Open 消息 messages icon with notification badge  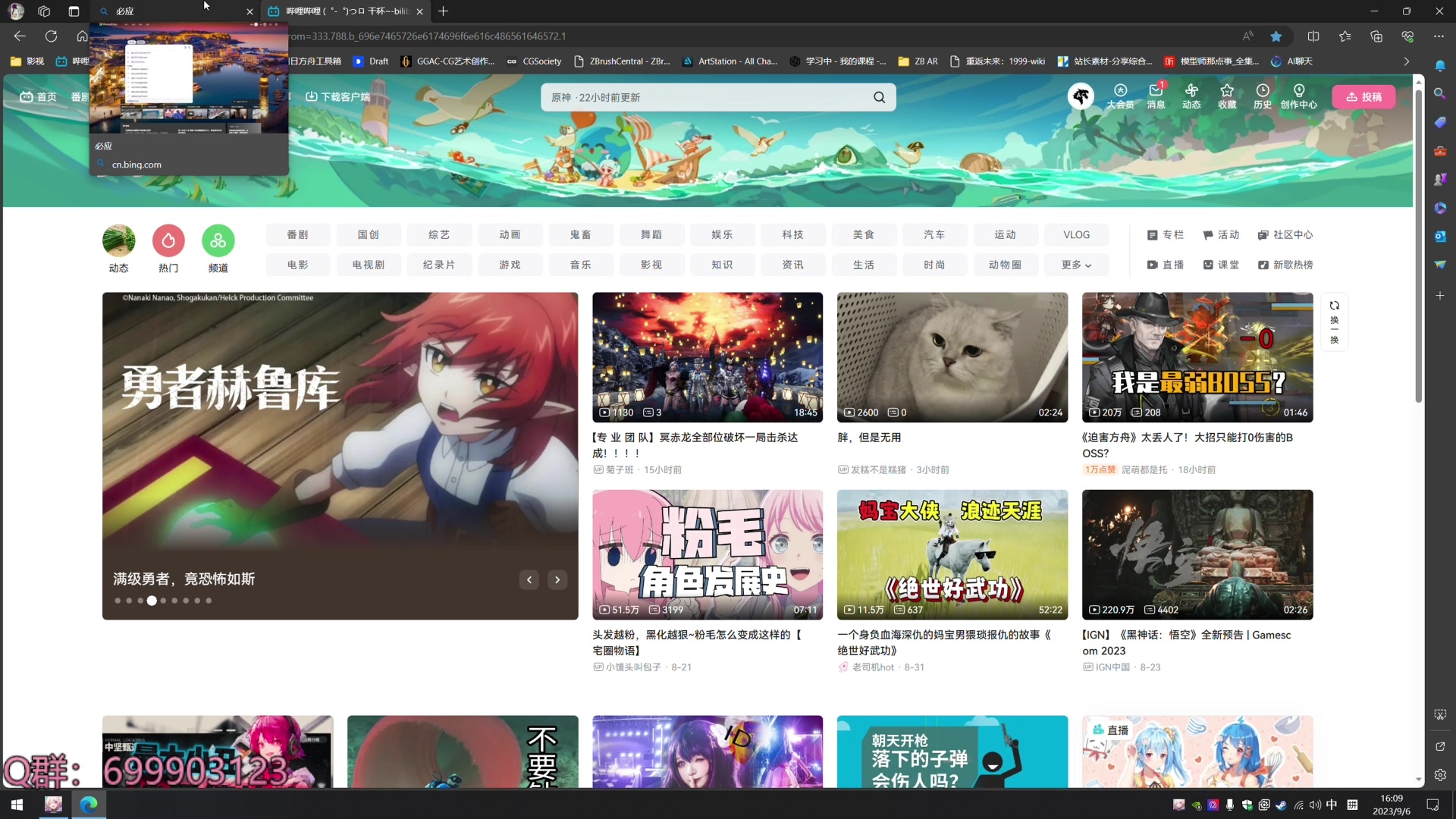(x=1156, y=96)
